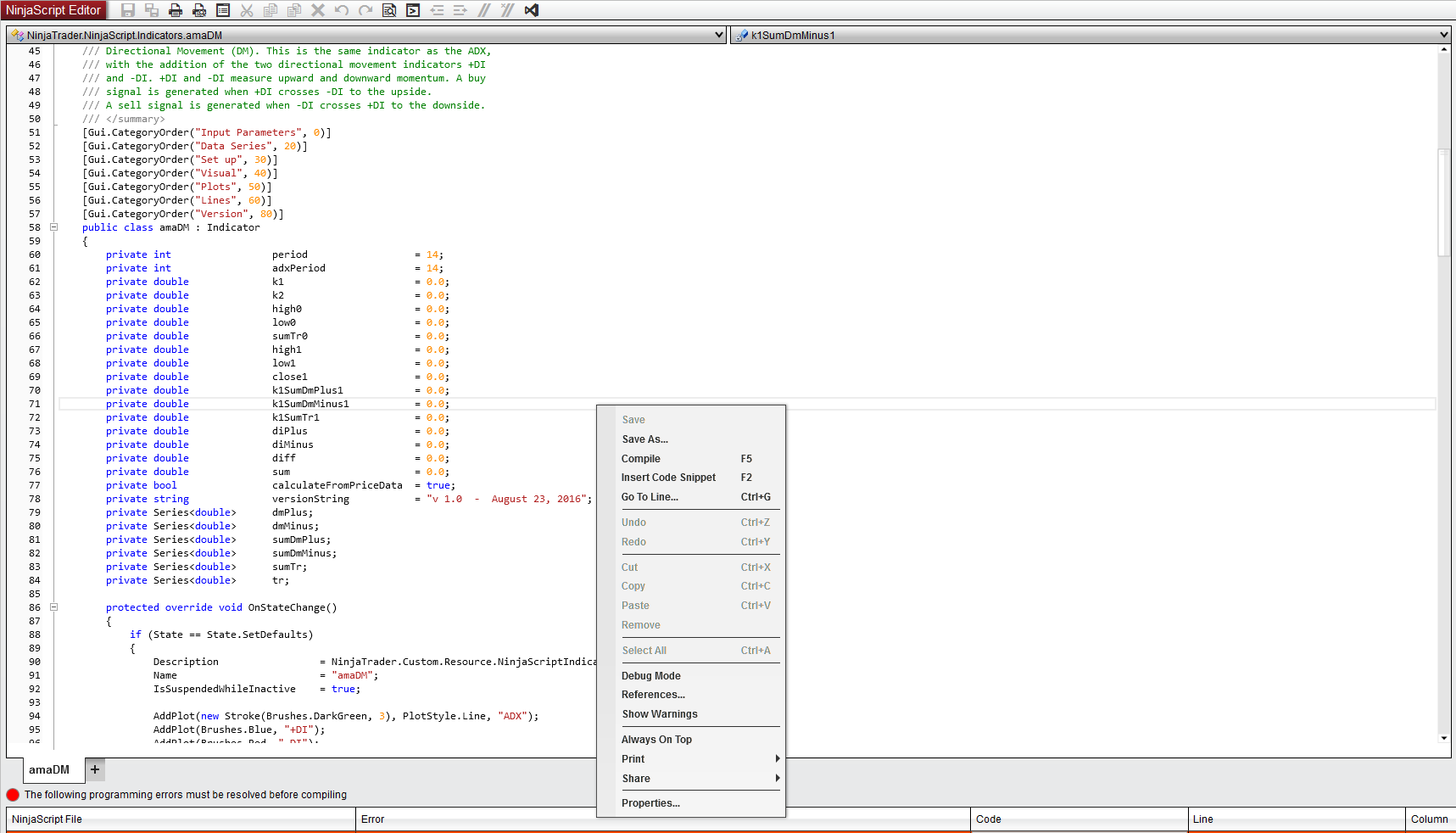Click the Visual Studio icon
Viewport: 1456px width, 833px height.
532,10
